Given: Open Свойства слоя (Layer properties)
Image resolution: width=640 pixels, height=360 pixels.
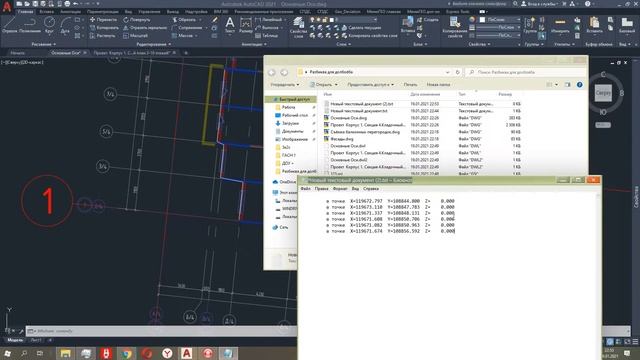Looking at the screenshot, I should (x=298, y=28).
